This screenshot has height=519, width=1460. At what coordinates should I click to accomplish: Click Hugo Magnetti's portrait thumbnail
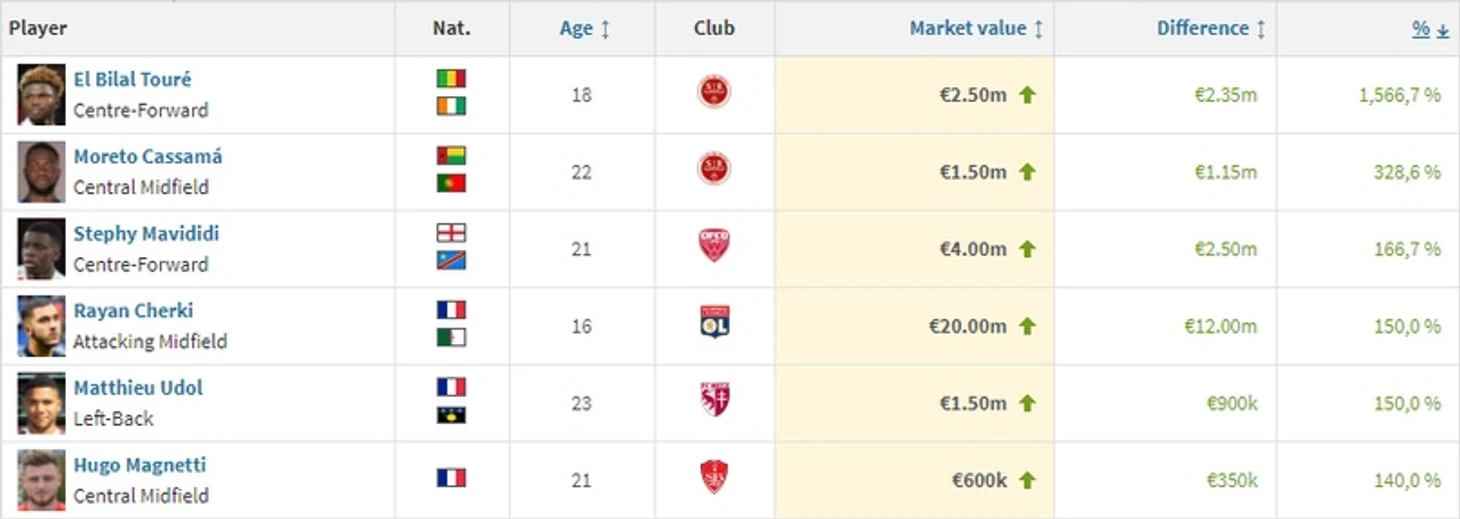click(x=41, y=480)
